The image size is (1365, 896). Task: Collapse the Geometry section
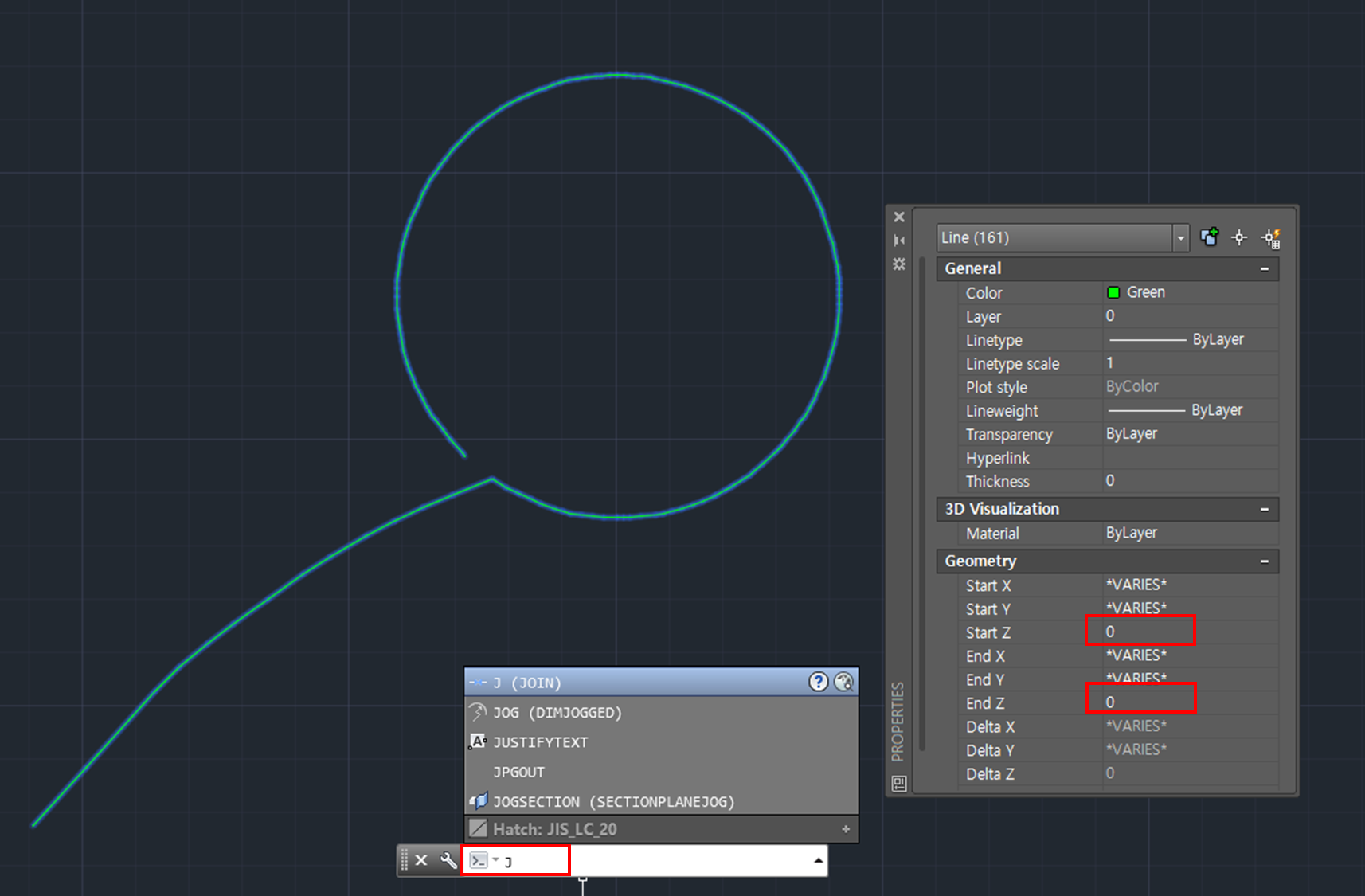1264,561
